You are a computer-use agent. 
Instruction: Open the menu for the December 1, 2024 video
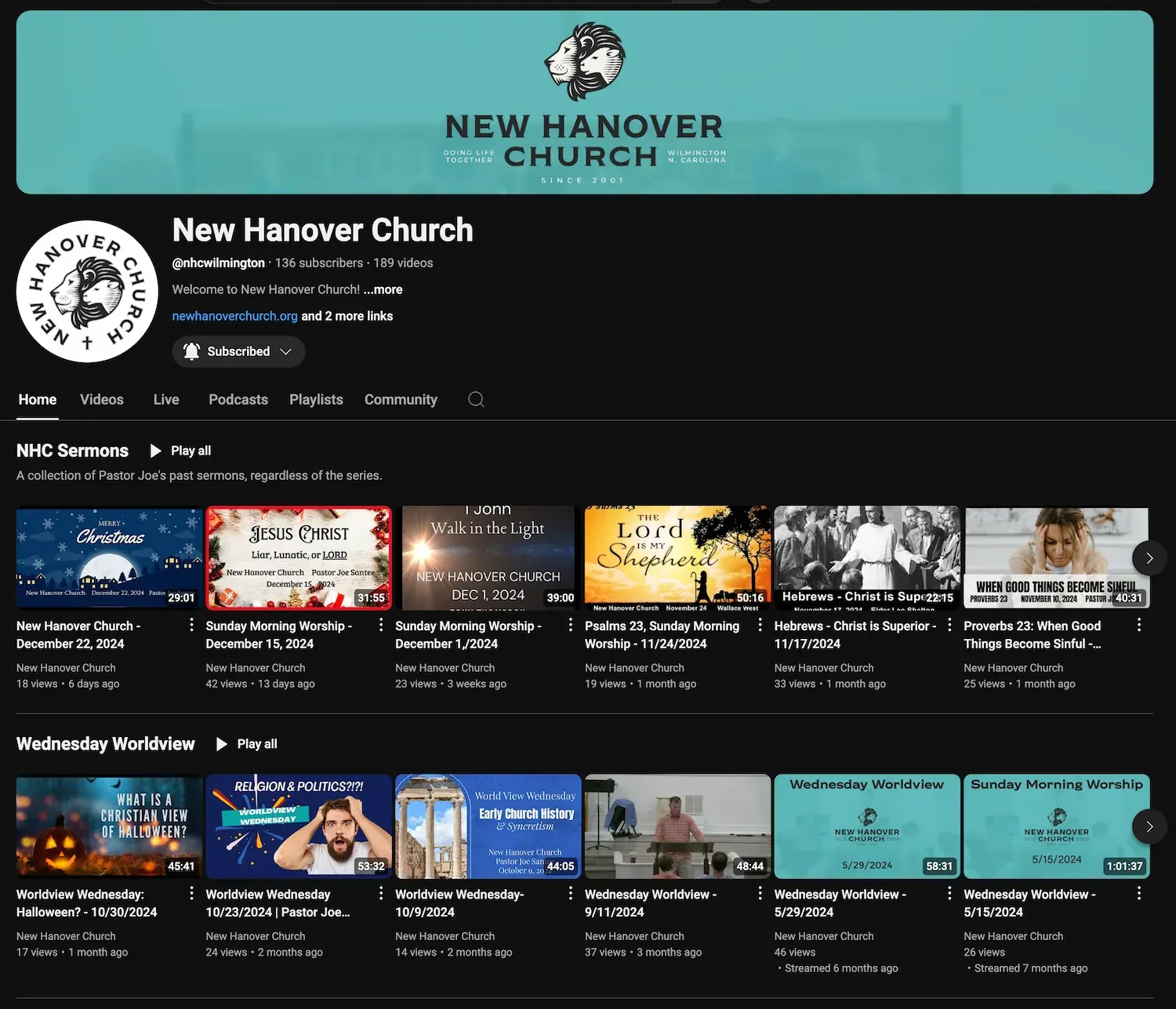[x=570, y=625]
